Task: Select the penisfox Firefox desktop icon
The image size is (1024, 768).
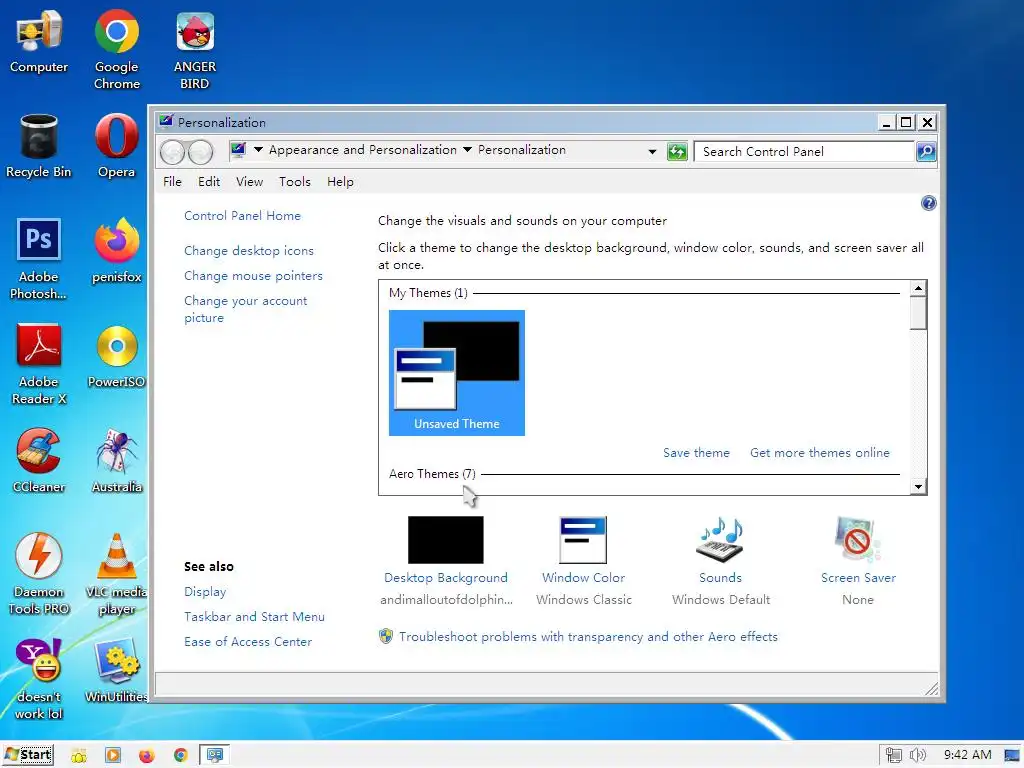Action: pyautogui.click(x=116, y=251)
